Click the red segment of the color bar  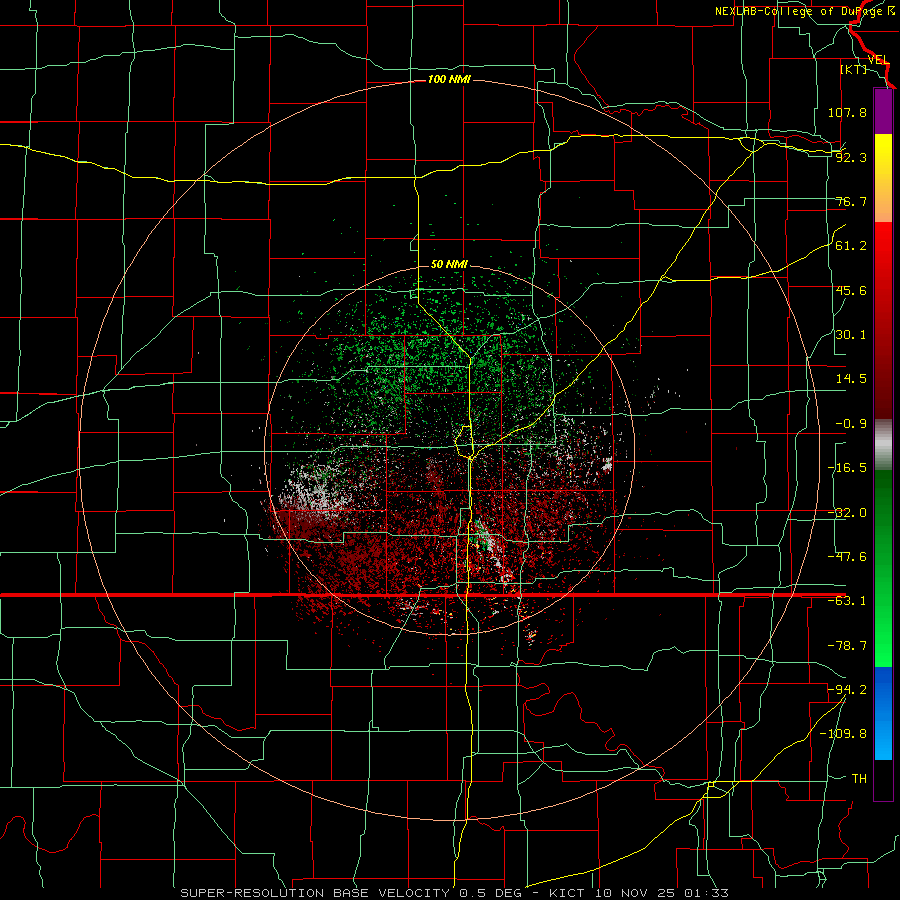pos(883,320)
